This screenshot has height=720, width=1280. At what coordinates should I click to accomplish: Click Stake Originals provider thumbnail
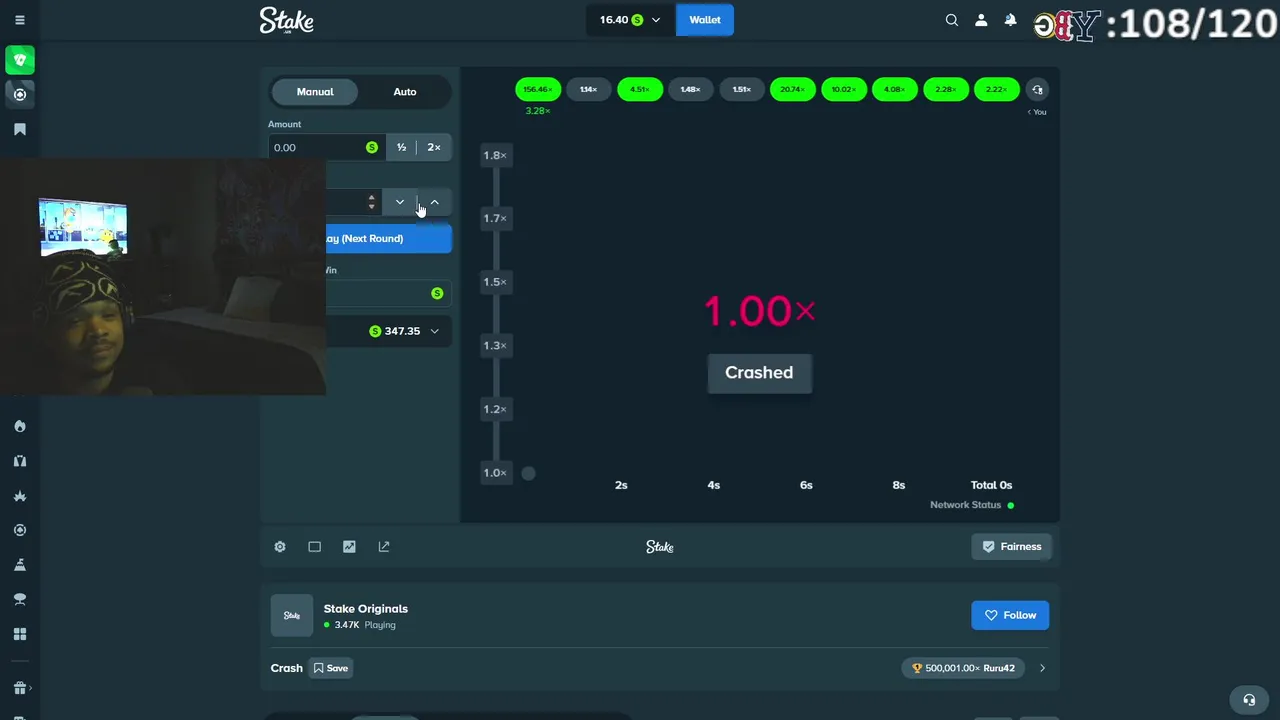click(292, 615)
